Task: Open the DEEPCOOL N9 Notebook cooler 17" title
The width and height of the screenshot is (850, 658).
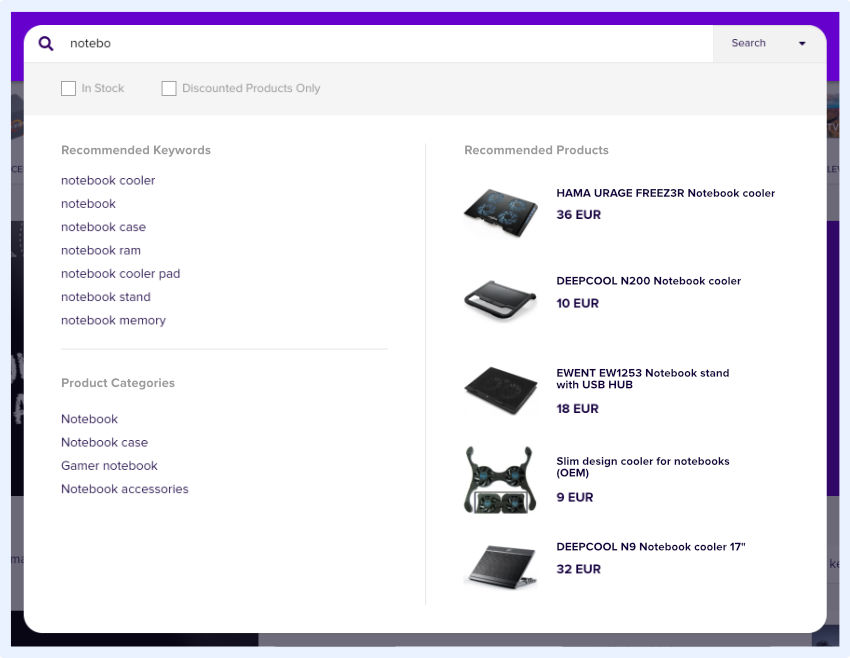Action: 651,547
